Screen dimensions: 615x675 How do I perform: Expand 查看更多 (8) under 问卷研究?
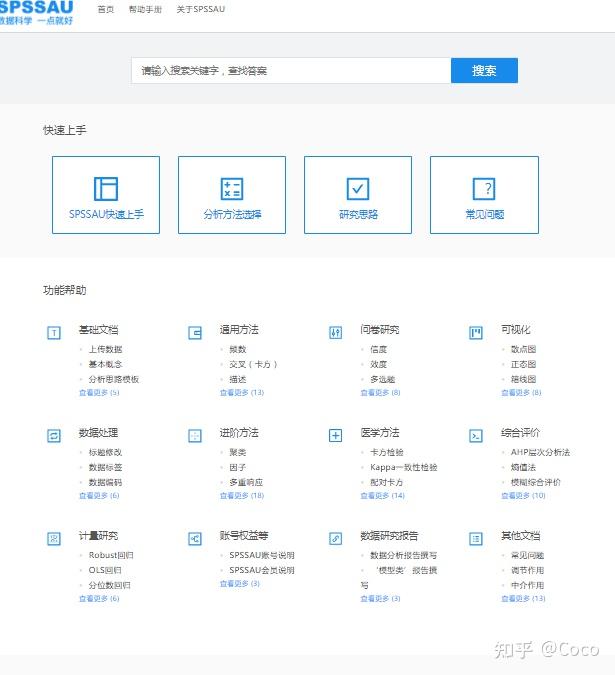coord(380,393)
